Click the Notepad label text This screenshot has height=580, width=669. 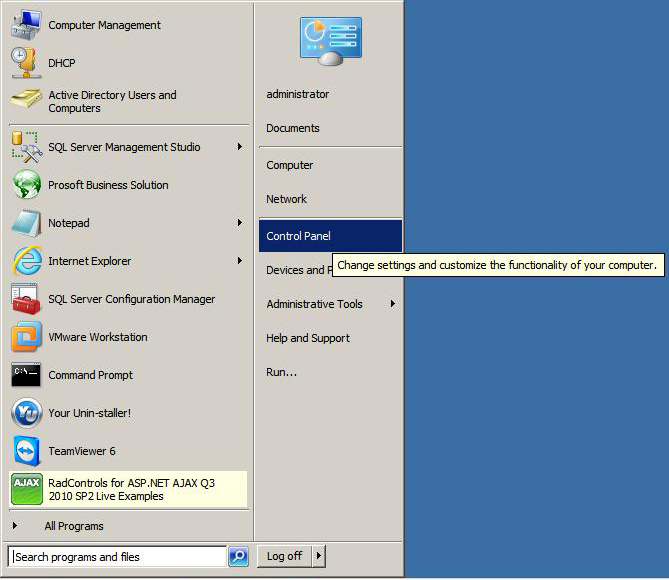(x=69, y=223)
